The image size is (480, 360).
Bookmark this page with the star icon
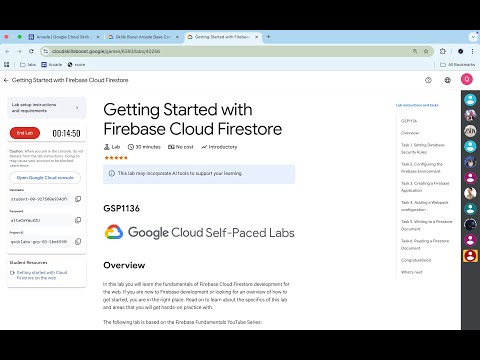click(426, 51)
